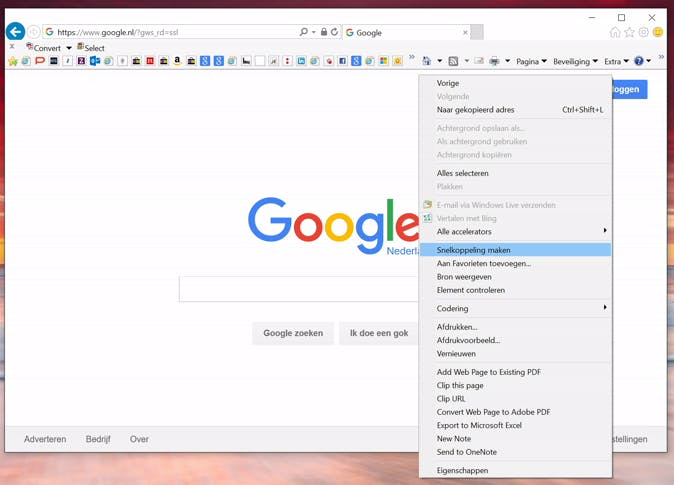
Task: Show more favorites with the overflow chevron
Action: pyautogui.click(x=411, y=57)
